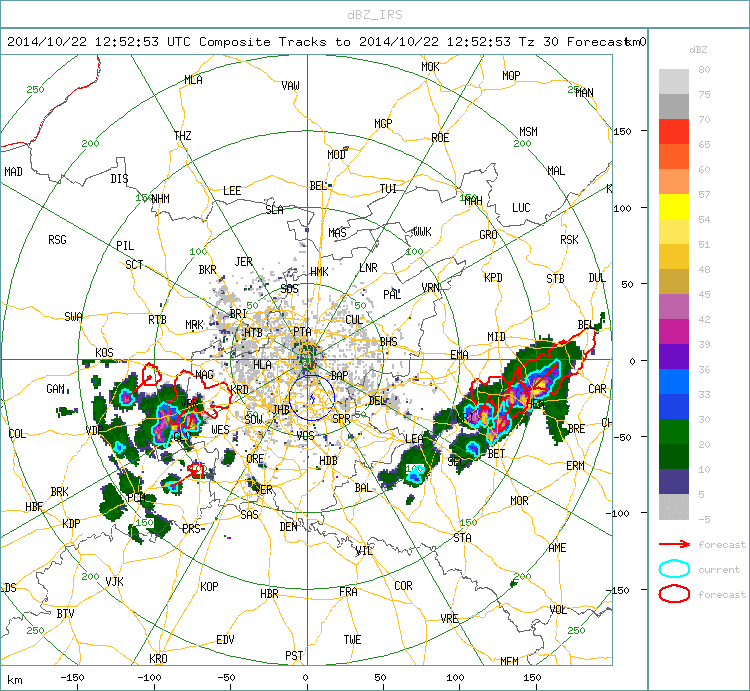Click the SPR station label
The width and height of the screenshot is (750, 691).
[341, 419]
